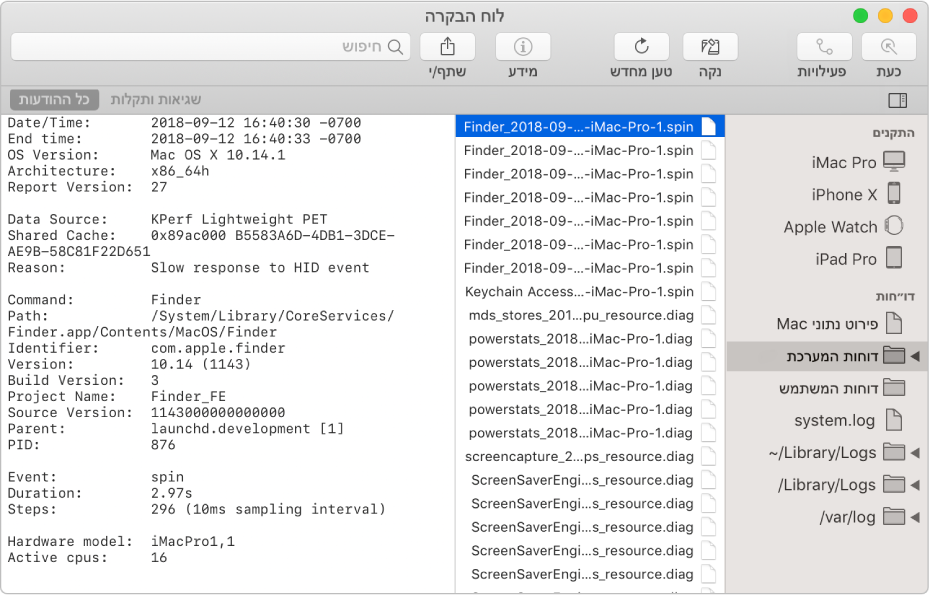
Task: Select iPad Pro device in sidebar
Action: tap(828, 259)
